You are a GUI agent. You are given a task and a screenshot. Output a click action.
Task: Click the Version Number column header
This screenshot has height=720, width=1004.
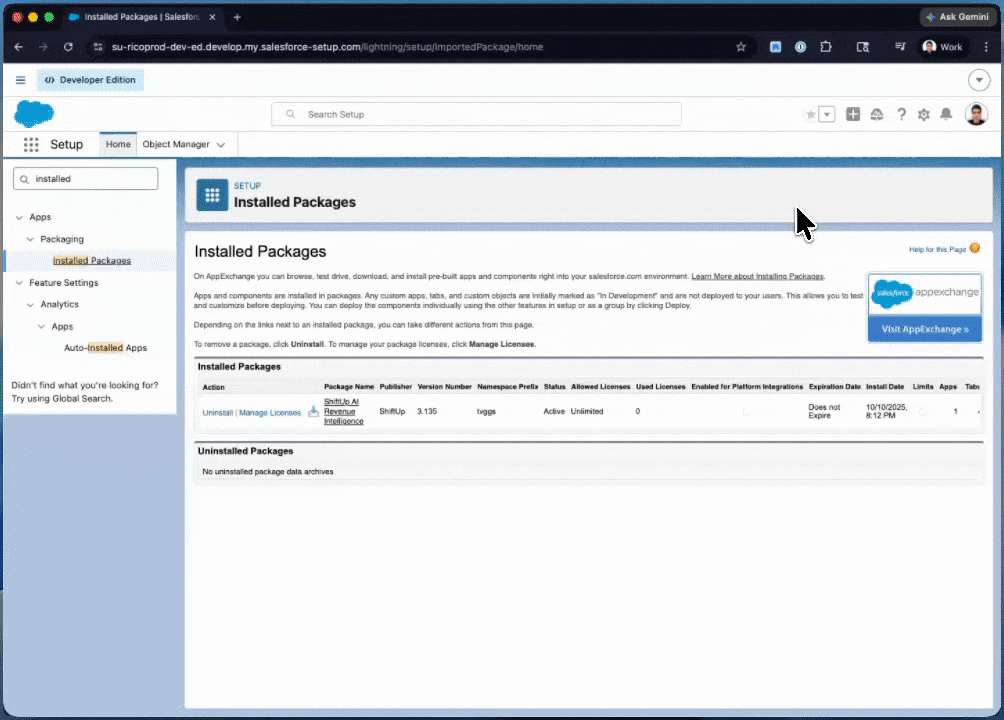click(444, 386)
